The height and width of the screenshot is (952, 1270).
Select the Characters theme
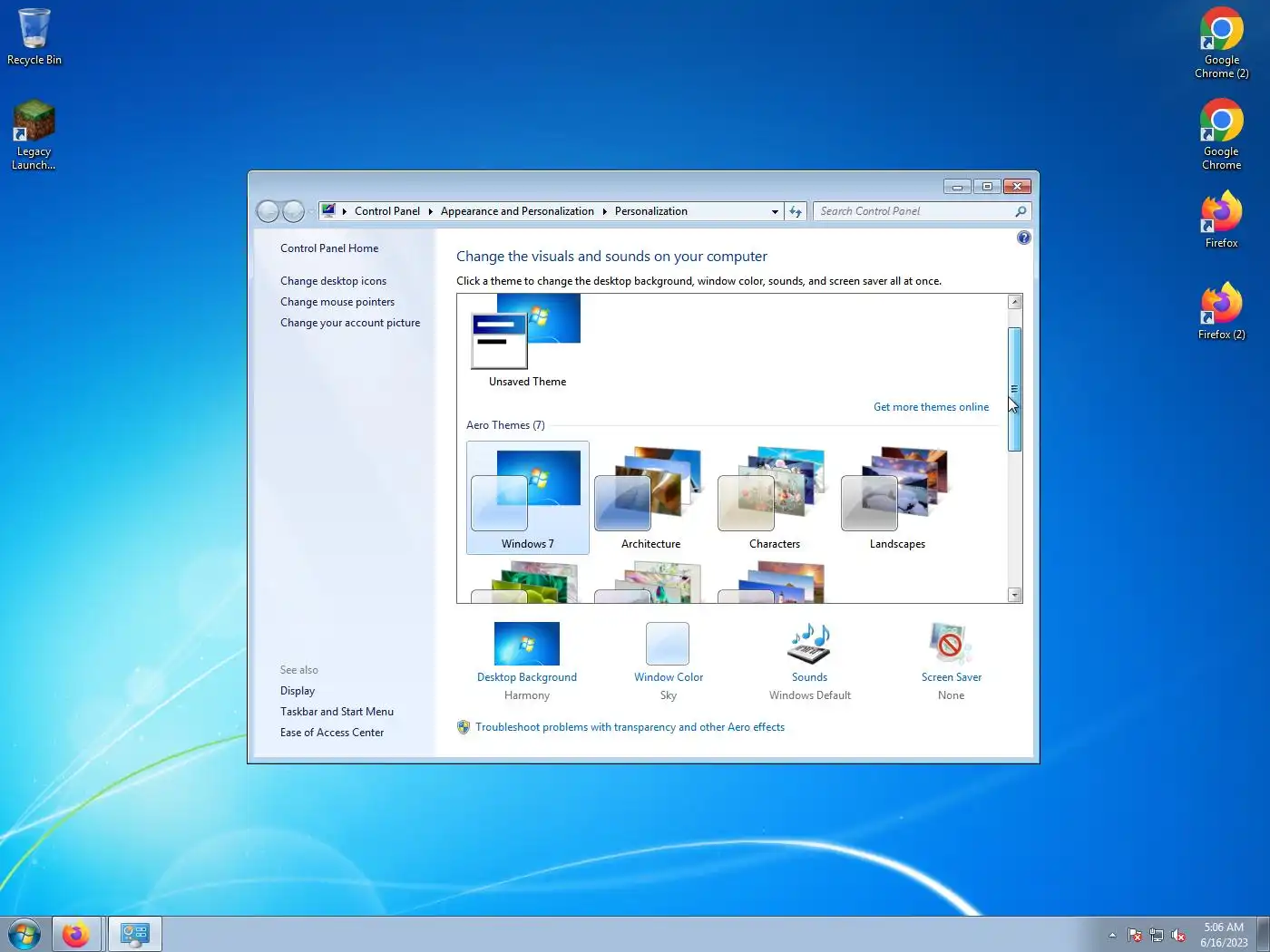(x=774, y=497)
